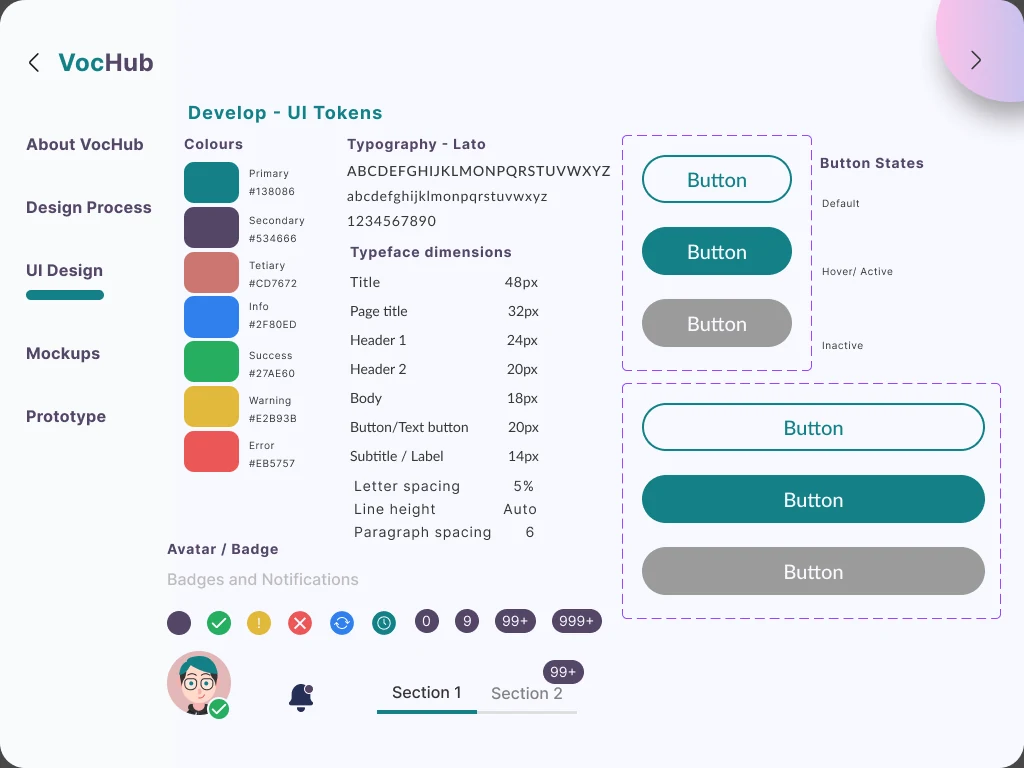Click the user avatar picture

tap(199, 683)
